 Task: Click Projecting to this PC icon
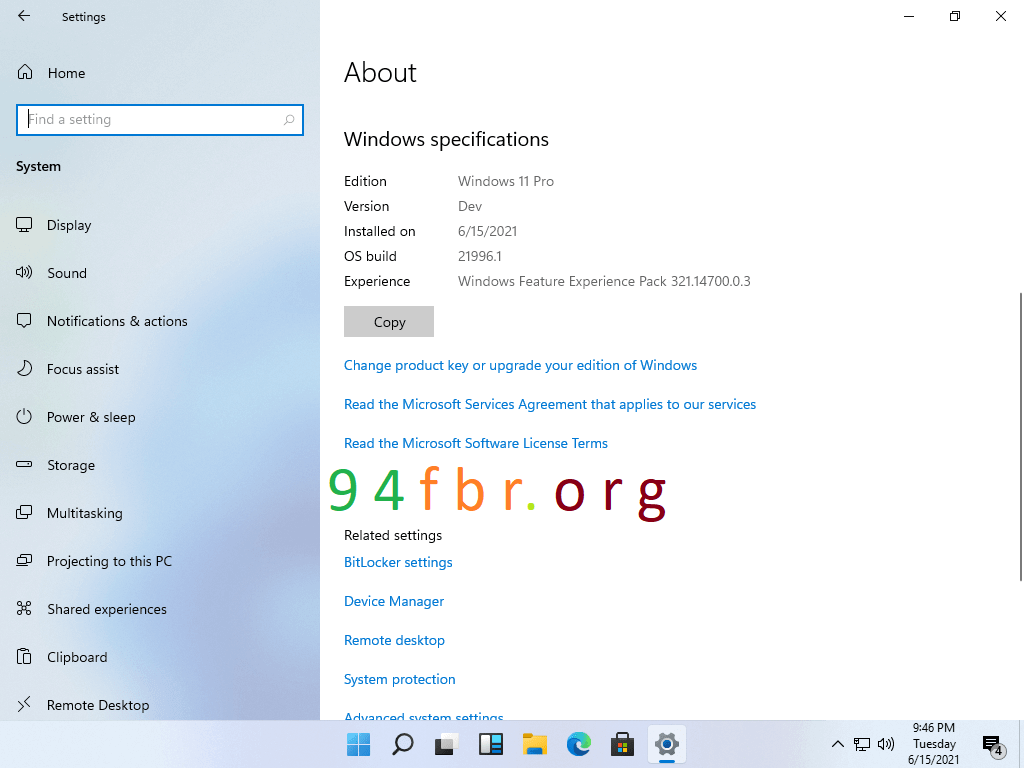[x=24, y=560]
